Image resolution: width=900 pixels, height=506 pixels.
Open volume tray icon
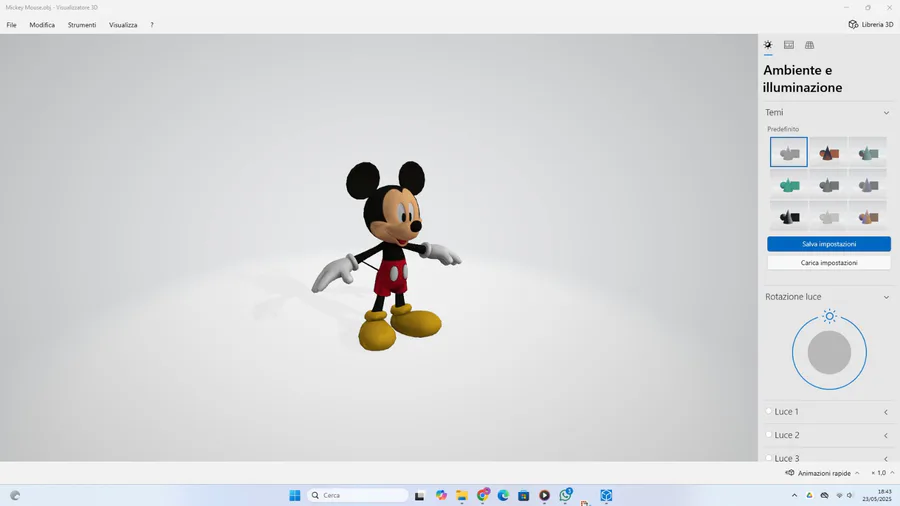(x=850, y=495)
